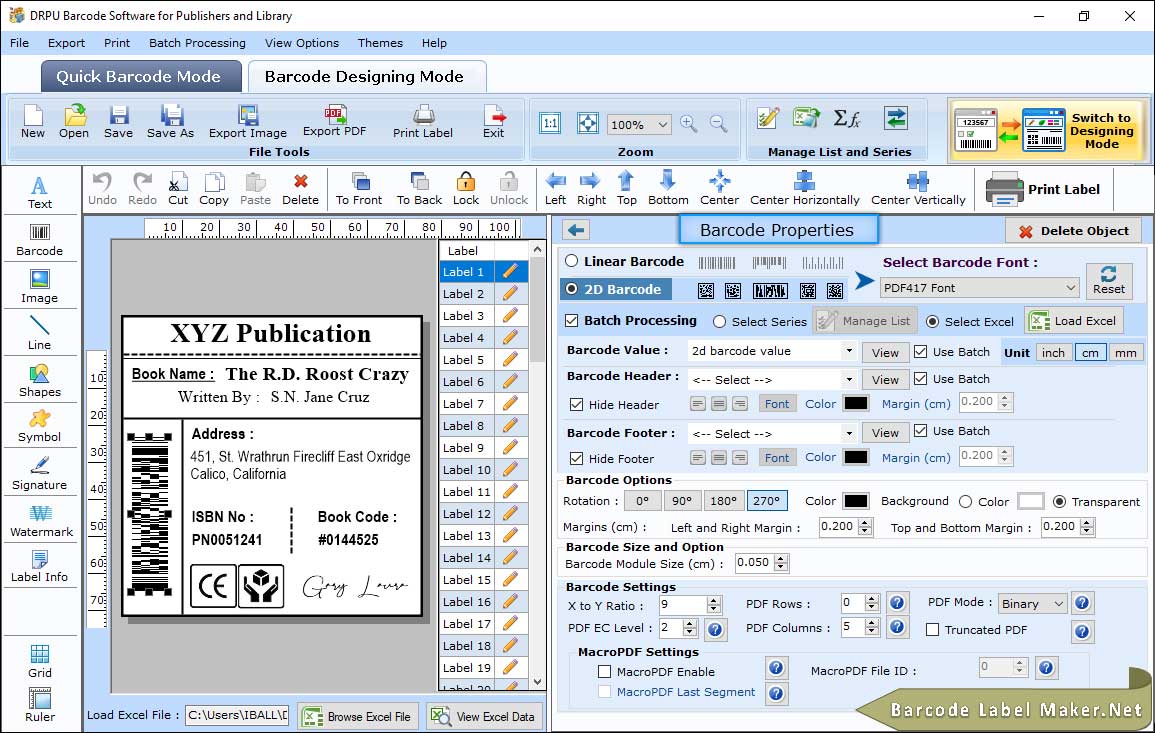Select Transparent background radio
Screen dimensions: 1155x733
click(x=1059, y=502)
